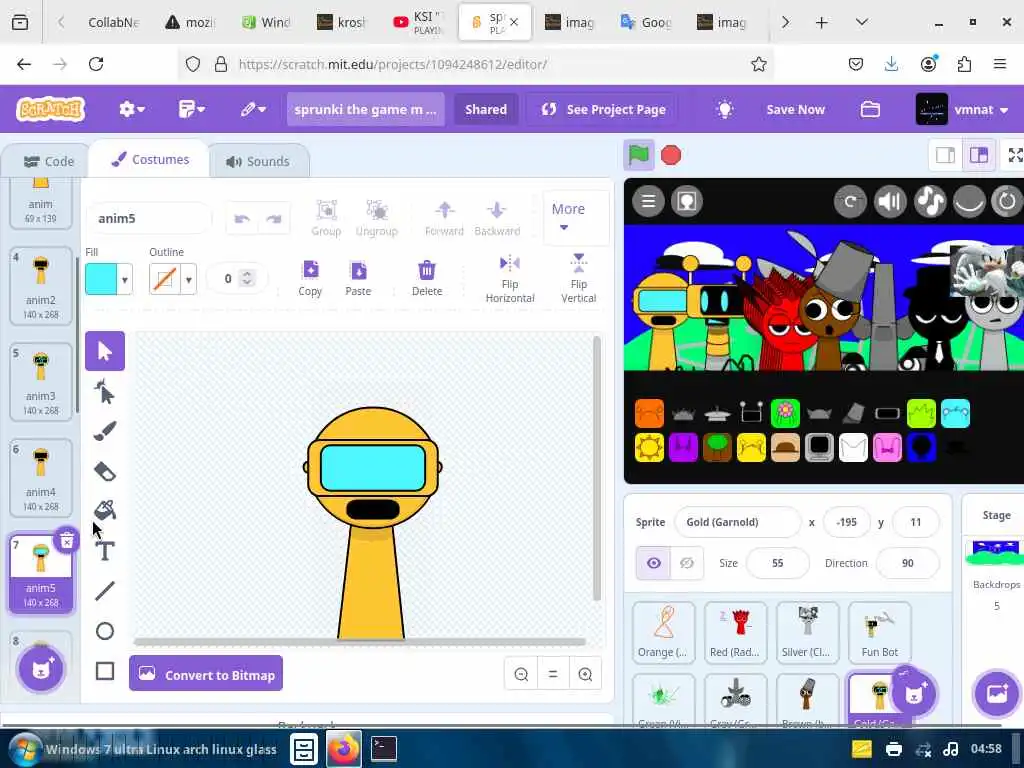Enter full screen stage mode
The image size is (1024, 768).
[1014, 155]
